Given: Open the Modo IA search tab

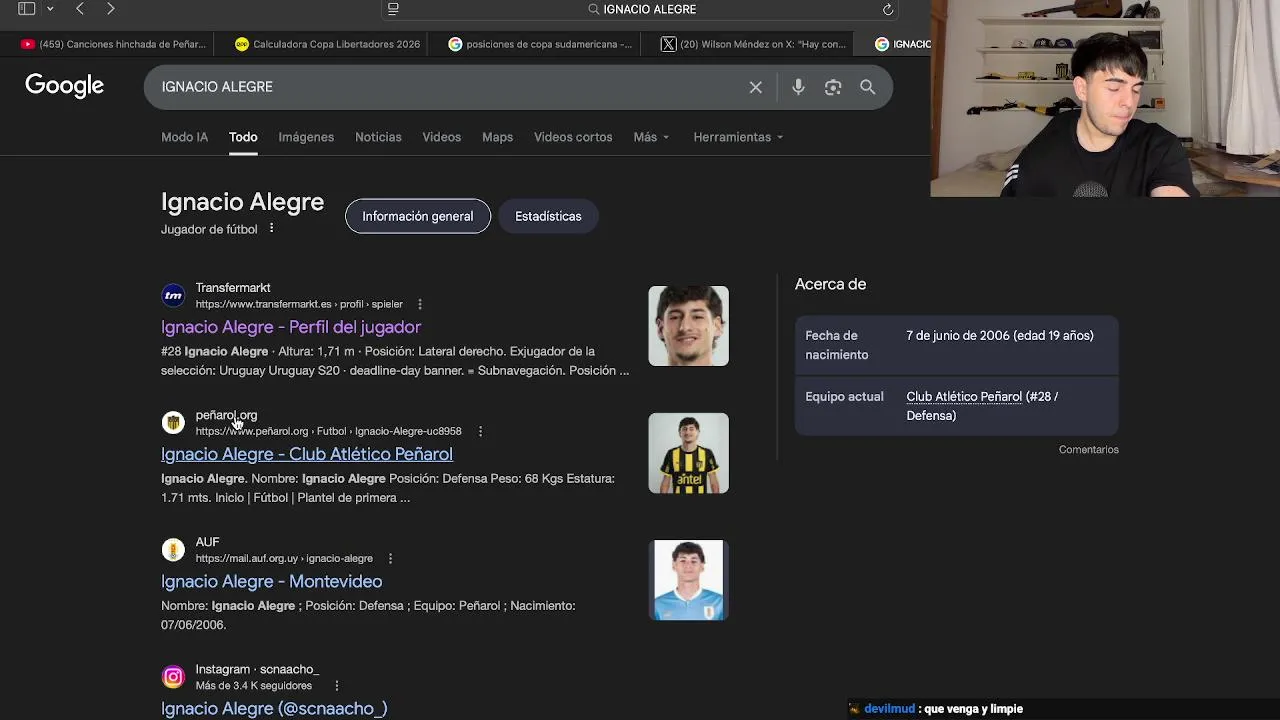Looking at the screenshot, I should tap(185, 137).
